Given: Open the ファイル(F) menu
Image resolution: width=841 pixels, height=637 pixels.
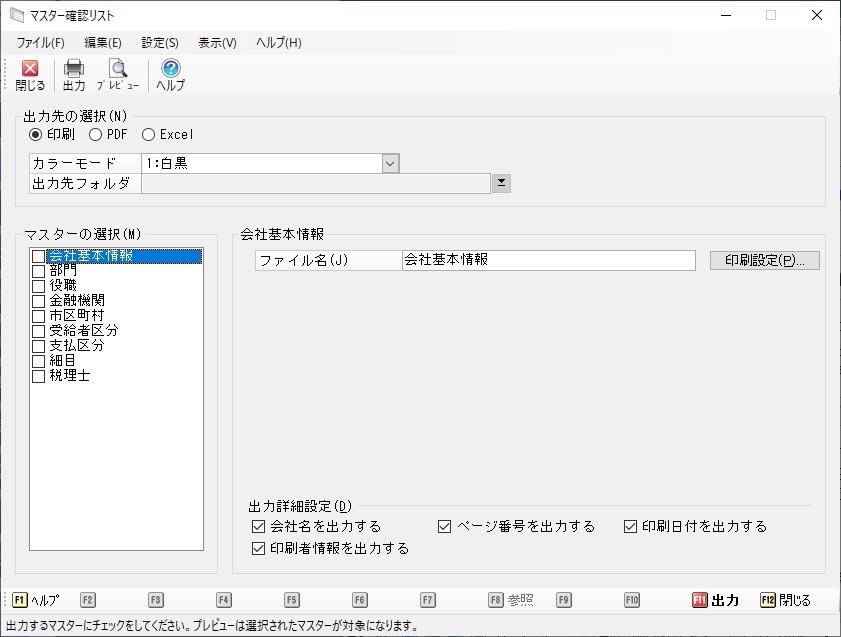Looking at the screenshot, I should (x=40, y=43).
